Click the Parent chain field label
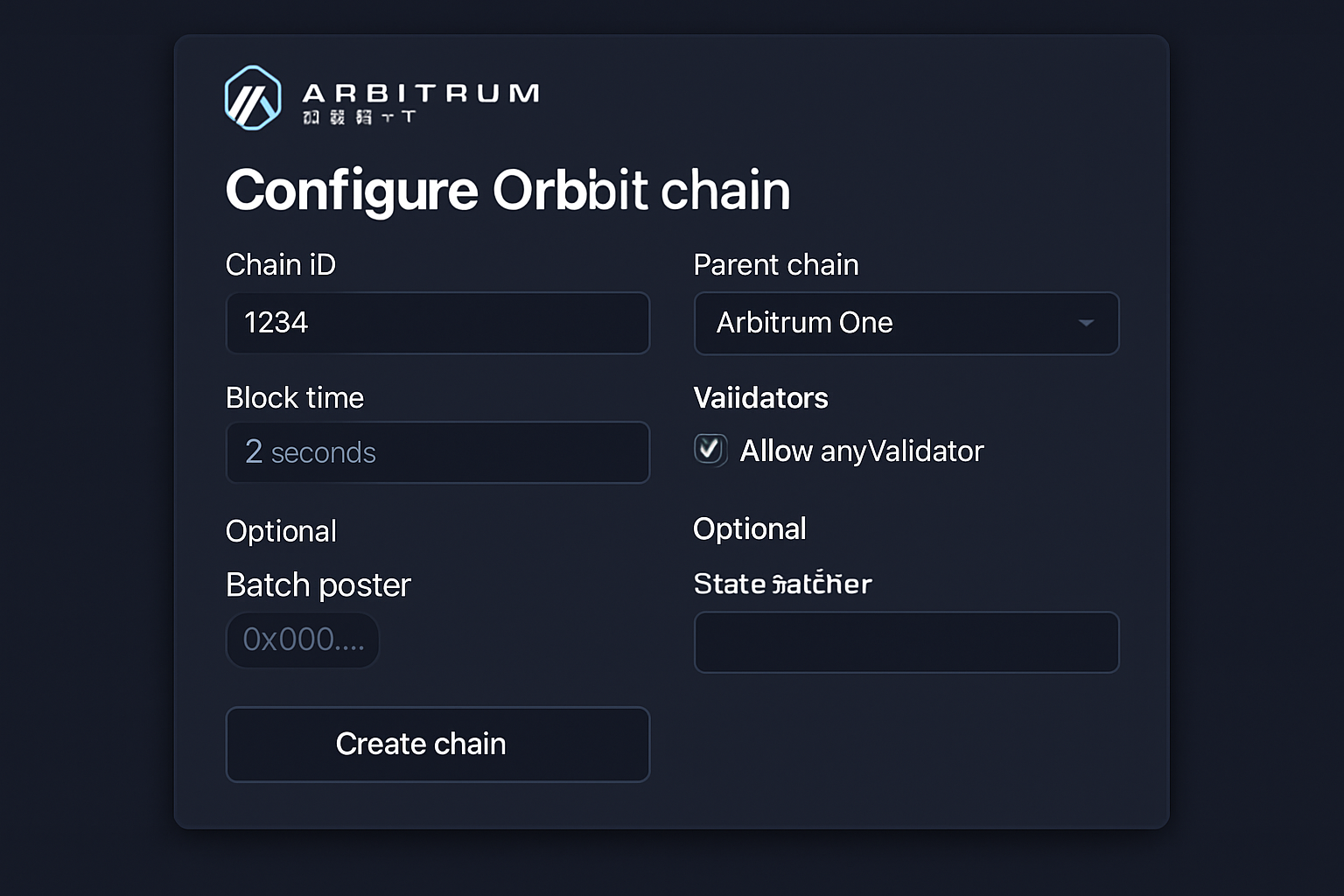Image resolution: width=1344 pixels, height=896 pixels. point(776,264)
